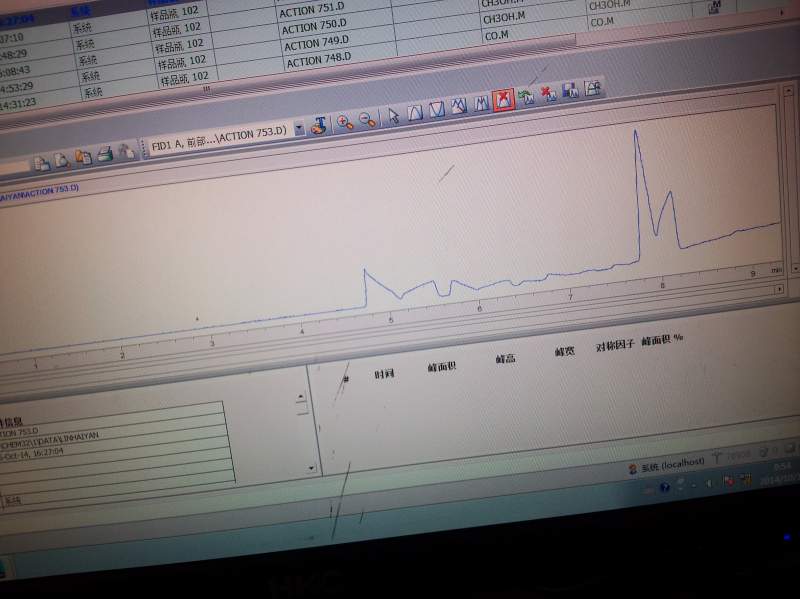Click the printer icon in left toolbar
Screen dimensions: 800x599
coord(105,154)
